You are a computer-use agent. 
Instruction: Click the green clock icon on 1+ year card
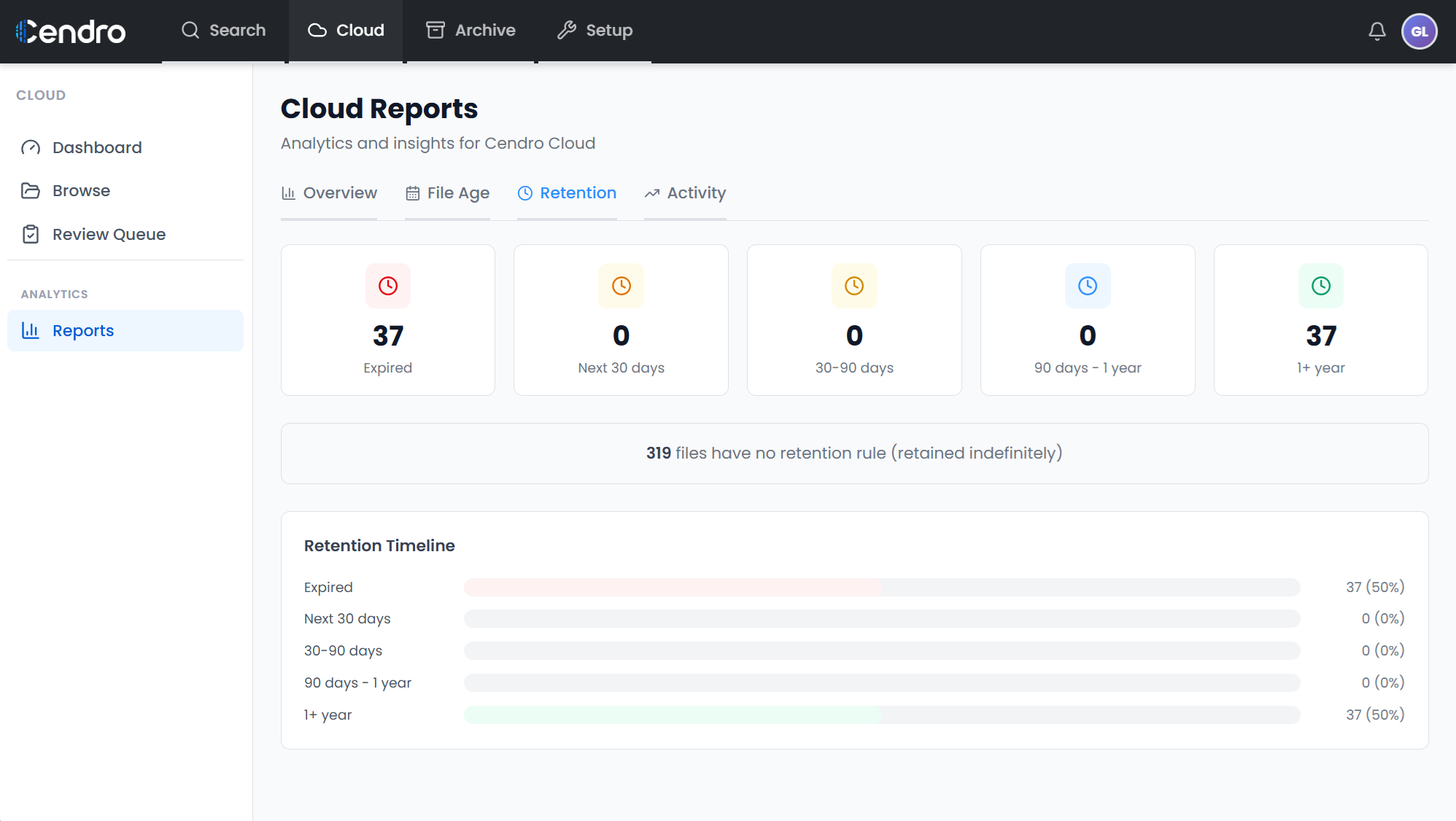pyautogui.click(x=1321, y=286)
